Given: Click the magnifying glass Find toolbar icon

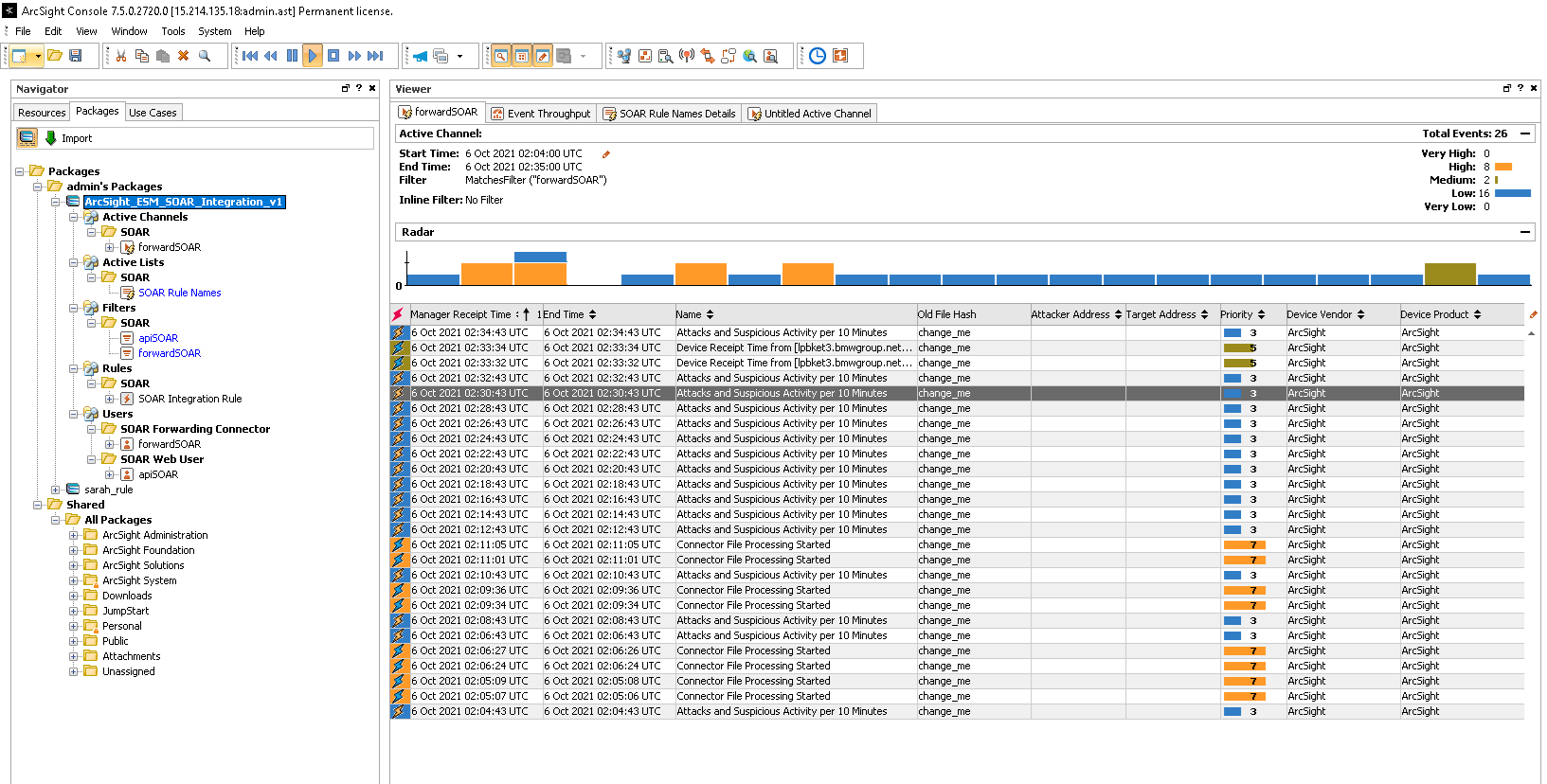Looking at the screenshot, I should click(x=205, y=56).
